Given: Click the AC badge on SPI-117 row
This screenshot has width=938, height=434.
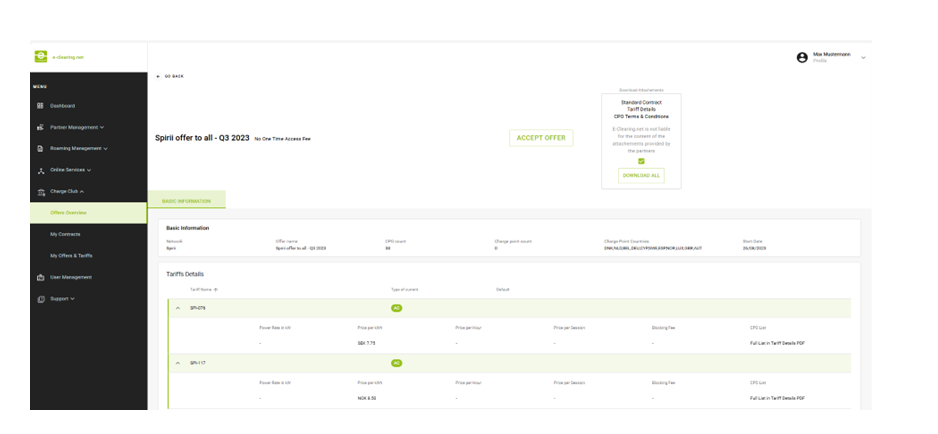Looking at the screenshot, I should (397, 363).
